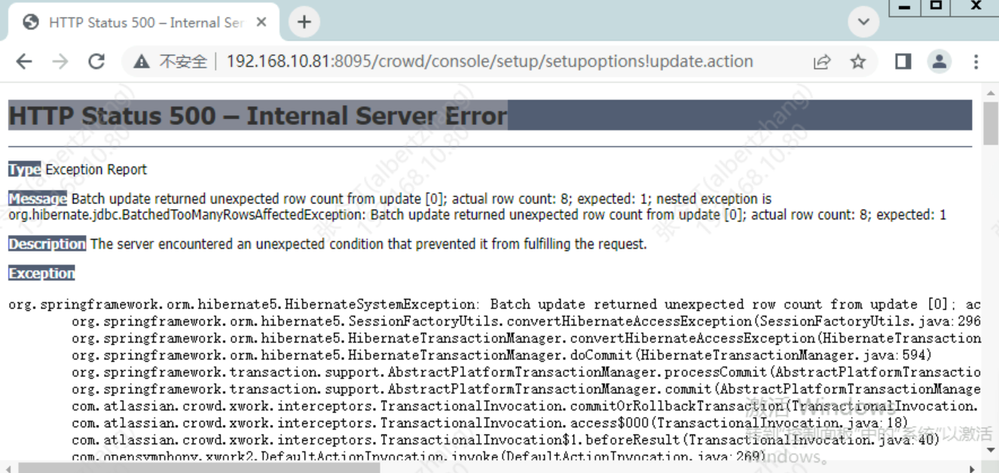Click the vertical scrollbar thumb

click(991, 123)
